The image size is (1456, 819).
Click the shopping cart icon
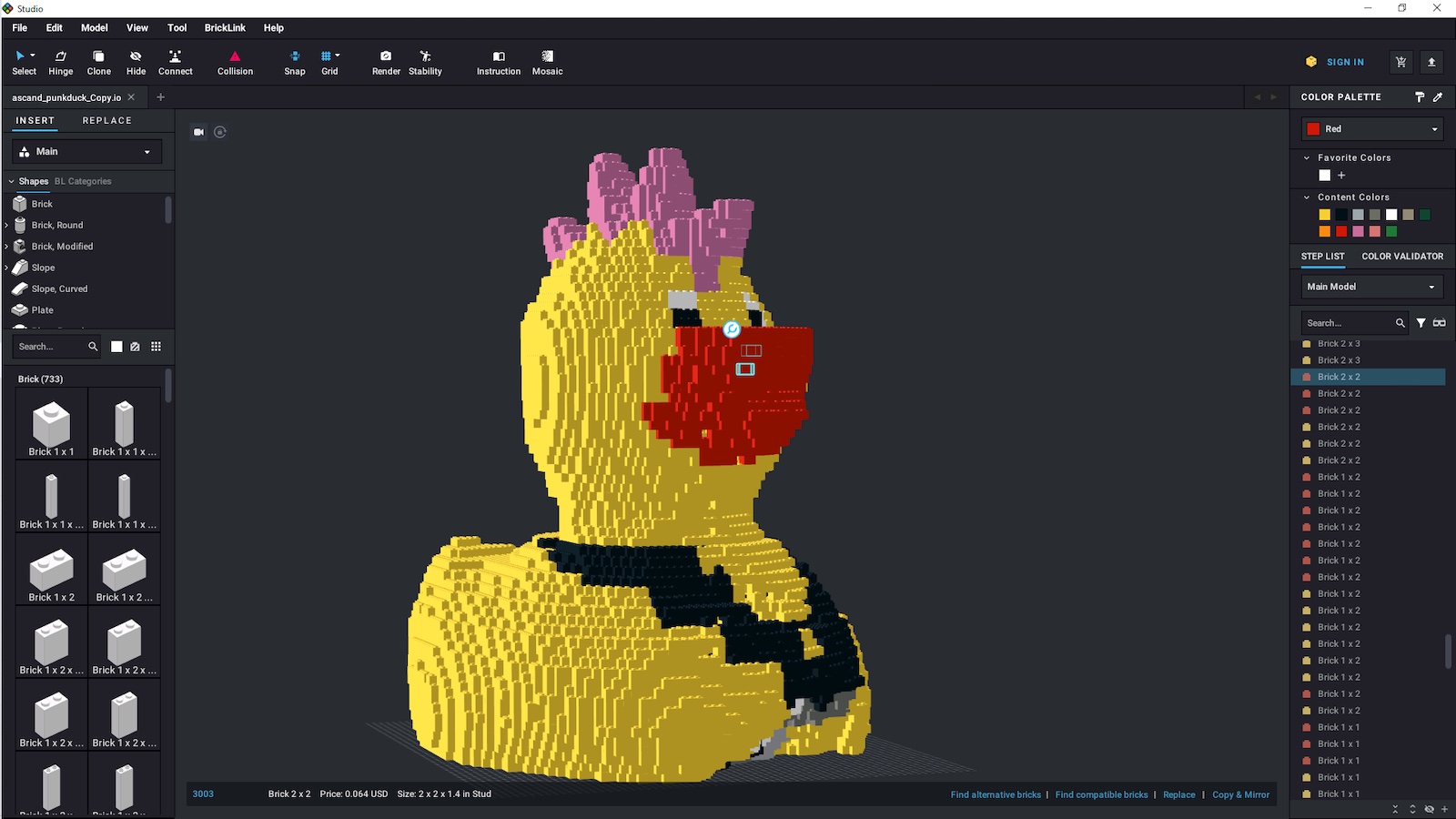click(x=1400, y=62)
